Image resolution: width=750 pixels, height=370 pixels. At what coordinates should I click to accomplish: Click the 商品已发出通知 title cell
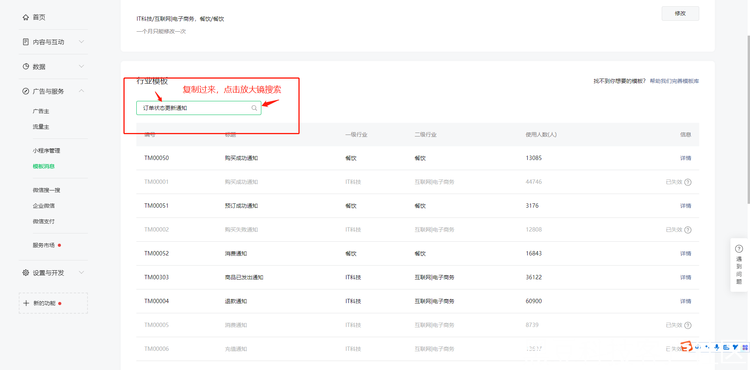(244, 278)
